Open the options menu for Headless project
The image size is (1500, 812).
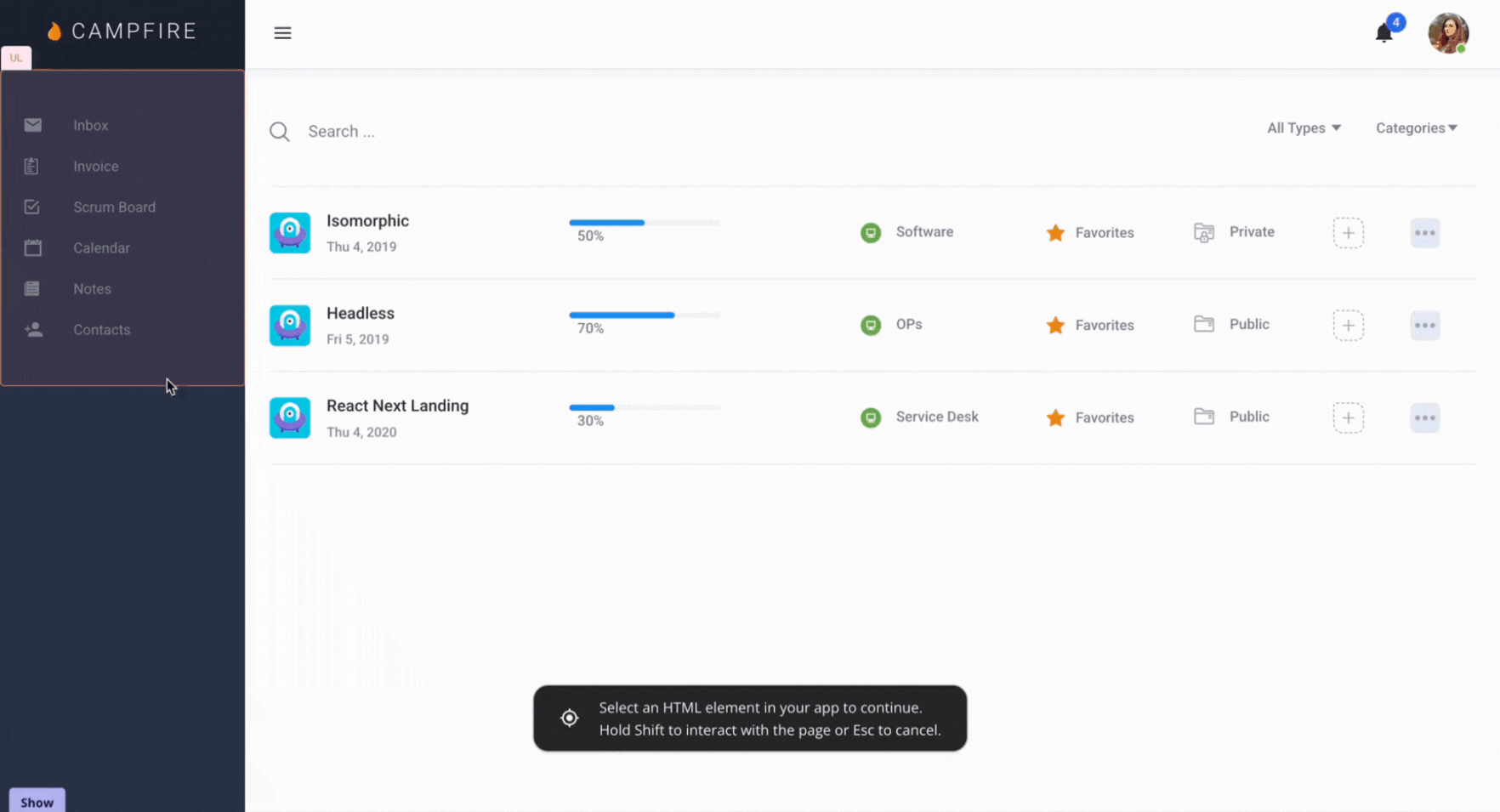pyautogui.click(x=1425, y=325)
